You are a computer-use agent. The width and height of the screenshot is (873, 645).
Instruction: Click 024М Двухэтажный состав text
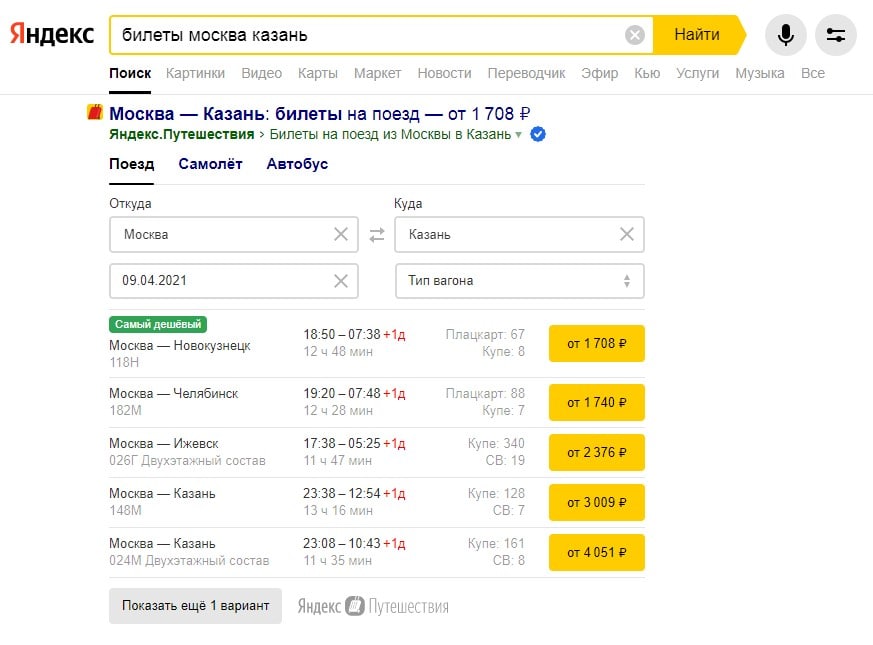pyautogui.click(x=189, y=560)
